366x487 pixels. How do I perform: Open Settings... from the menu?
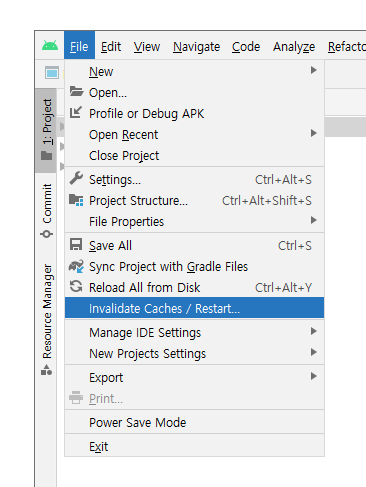click(194, 179)
